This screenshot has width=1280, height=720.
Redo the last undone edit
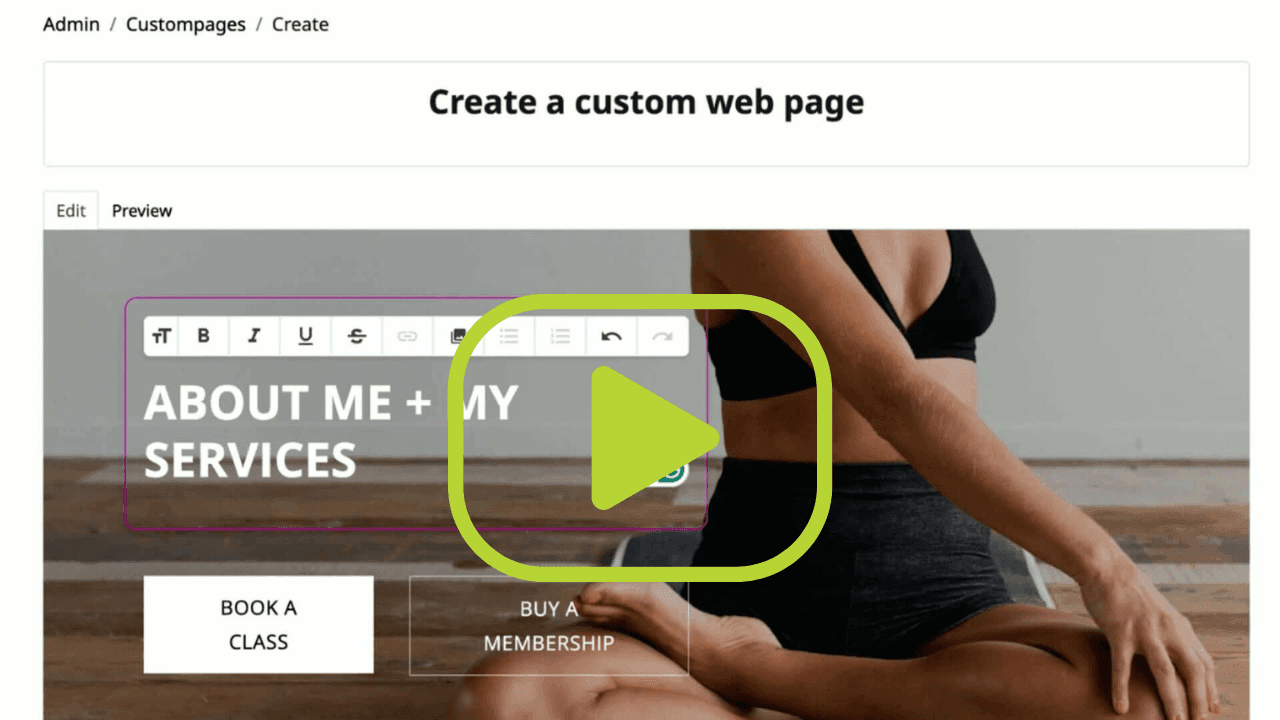pos(662,336)
